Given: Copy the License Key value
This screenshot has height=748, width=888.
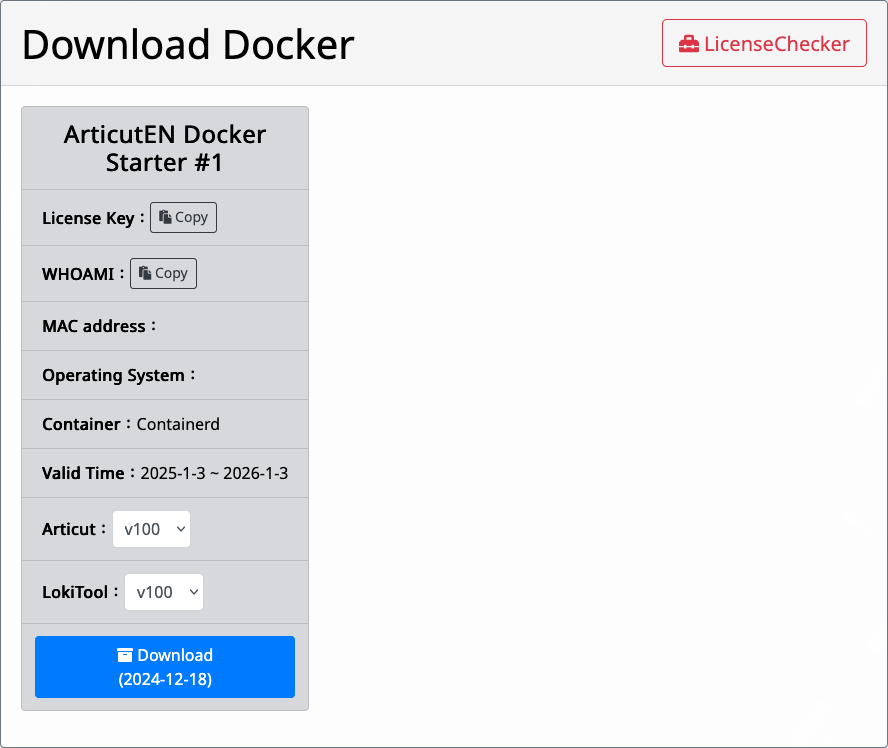Looking at the screenshot, I should click(183, 217).
